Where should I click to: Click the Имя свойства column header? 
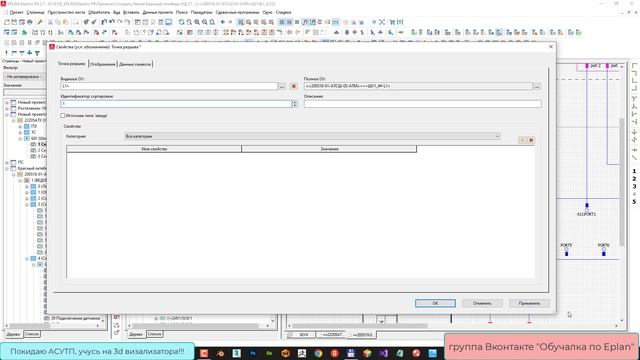(x=154, y=149)
